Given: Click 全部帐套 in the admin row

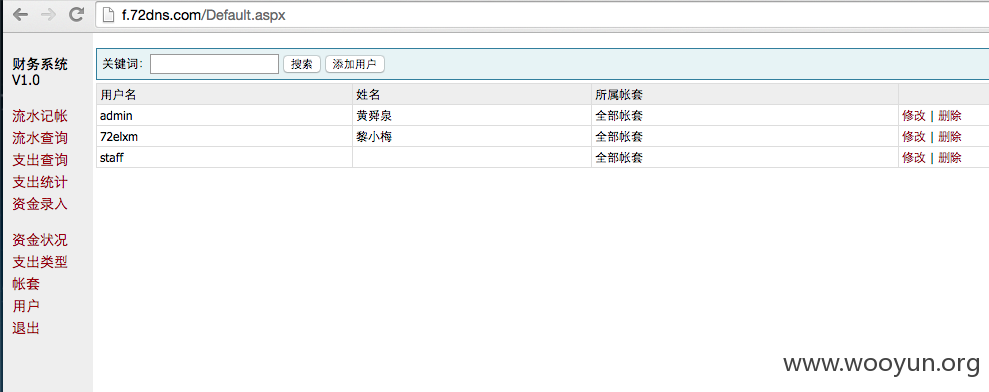Looking at the screenshot, I should (619, 116).
